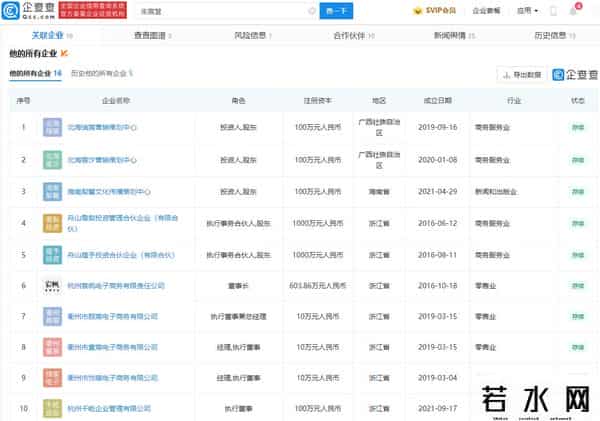Screen dimensions: 600x421
Task: Click the green 存续 status tag in row 1
Action: pos(578,127)
